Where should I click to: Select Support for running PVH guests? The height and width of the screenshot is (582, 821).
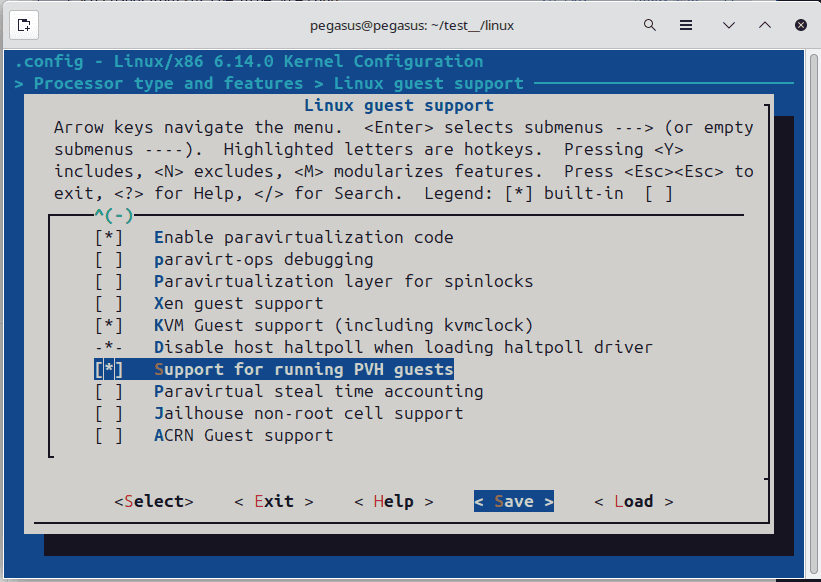pos(303,369)
